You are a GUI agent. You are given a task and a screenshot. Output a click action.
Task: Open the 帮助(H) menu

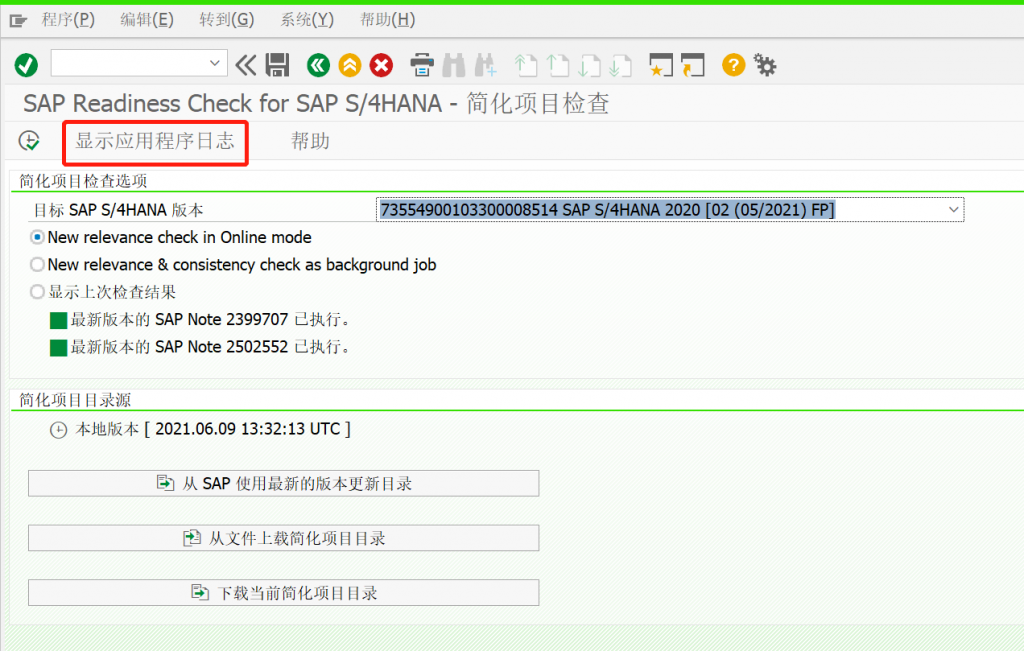[387, 20]
